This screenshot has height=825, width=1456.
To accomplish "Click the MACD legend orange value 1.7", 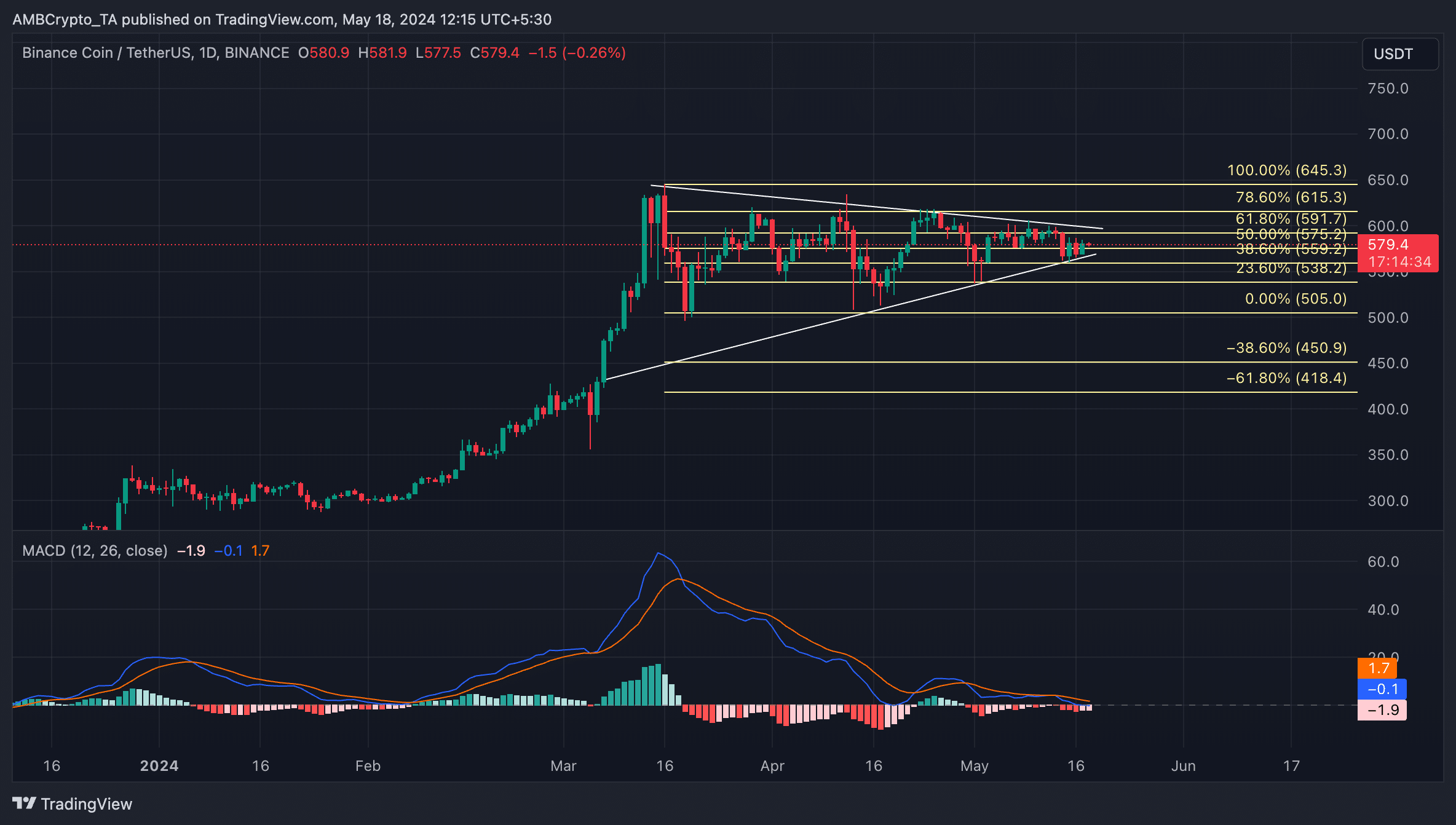I will point(260,550).
